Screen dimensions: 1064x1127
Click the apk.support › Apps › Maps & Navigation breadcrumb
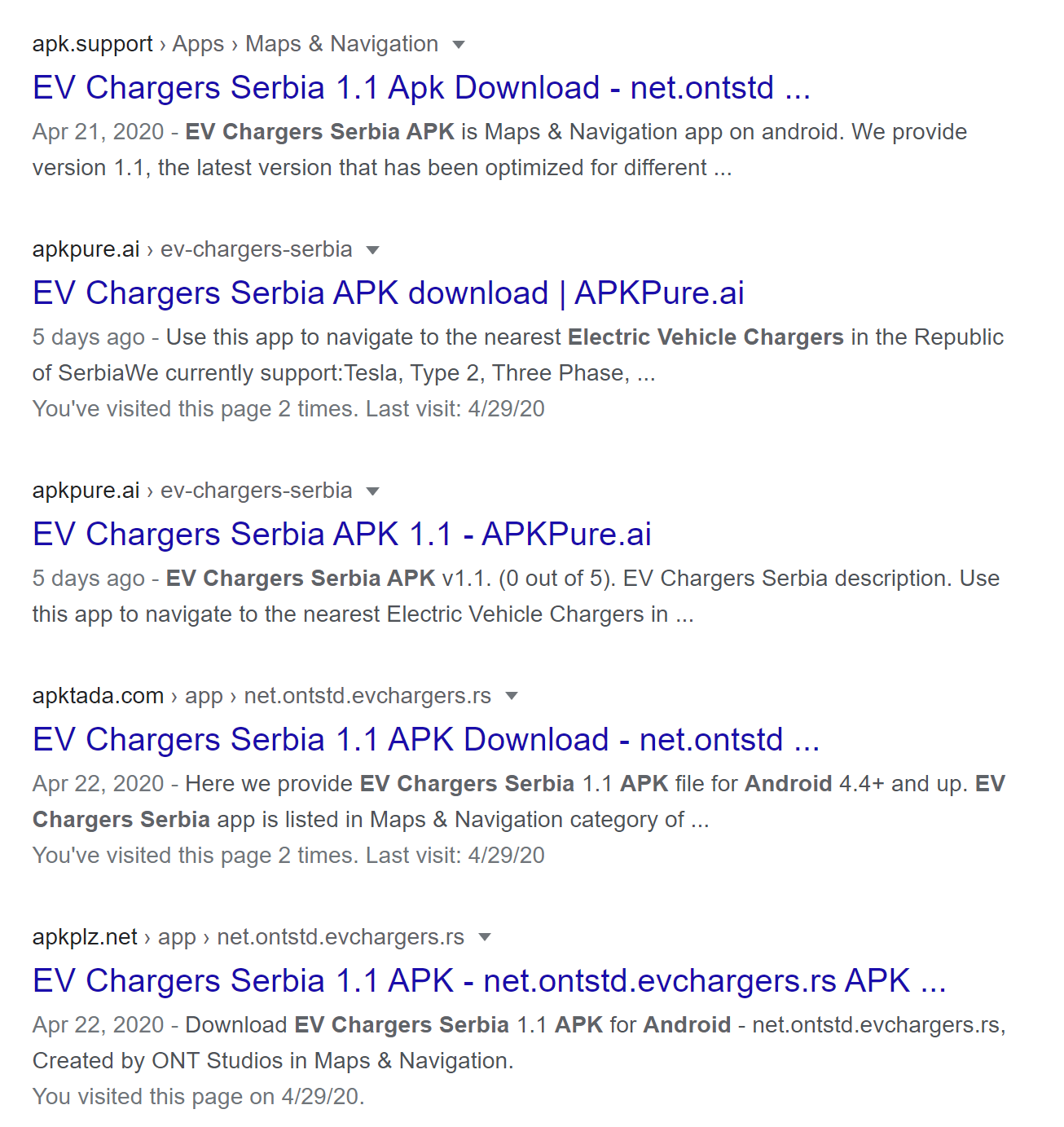point(235,44)
